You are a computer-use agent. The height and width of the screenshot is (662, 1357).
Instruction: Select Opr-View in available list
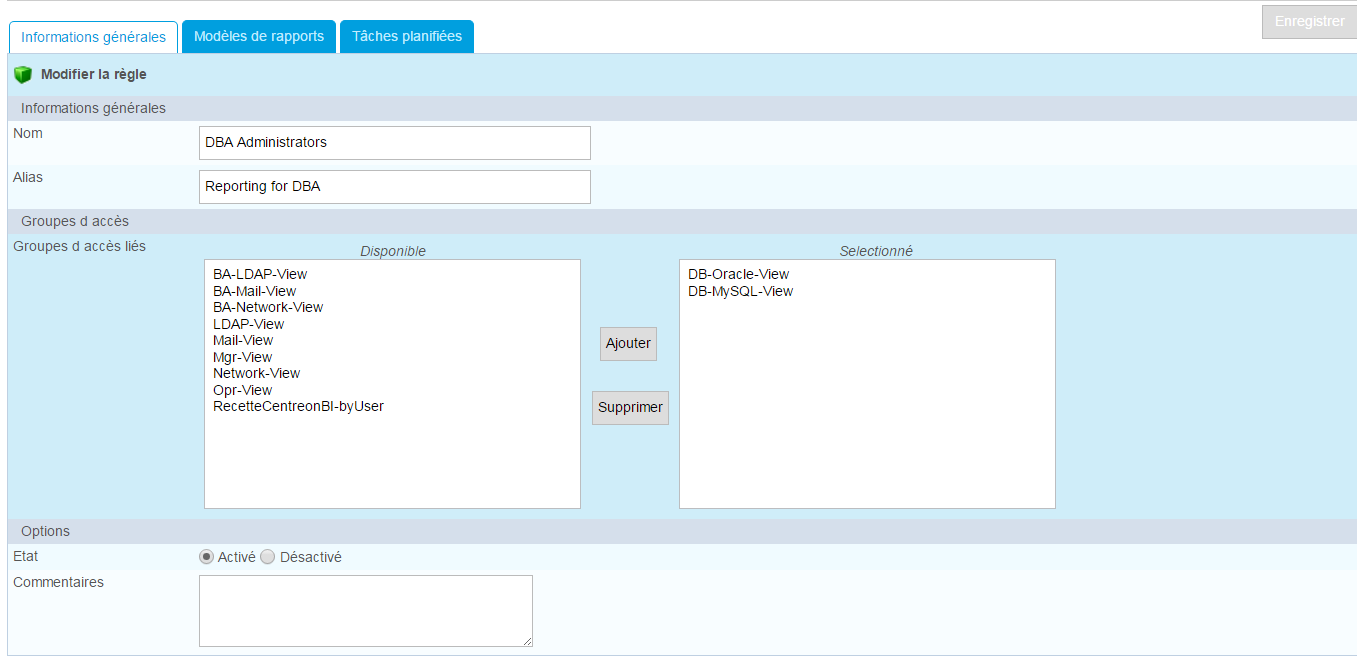click(242, 390)
